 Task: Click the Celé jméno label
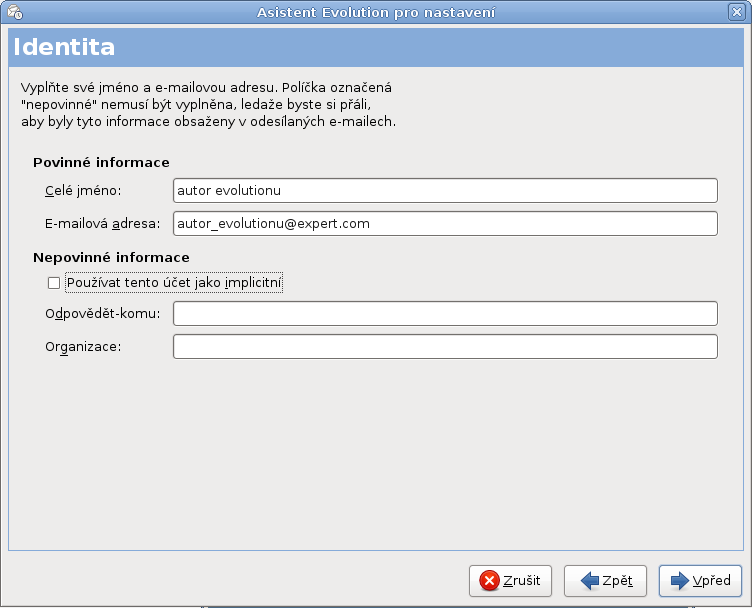click(x=83, y=191)
